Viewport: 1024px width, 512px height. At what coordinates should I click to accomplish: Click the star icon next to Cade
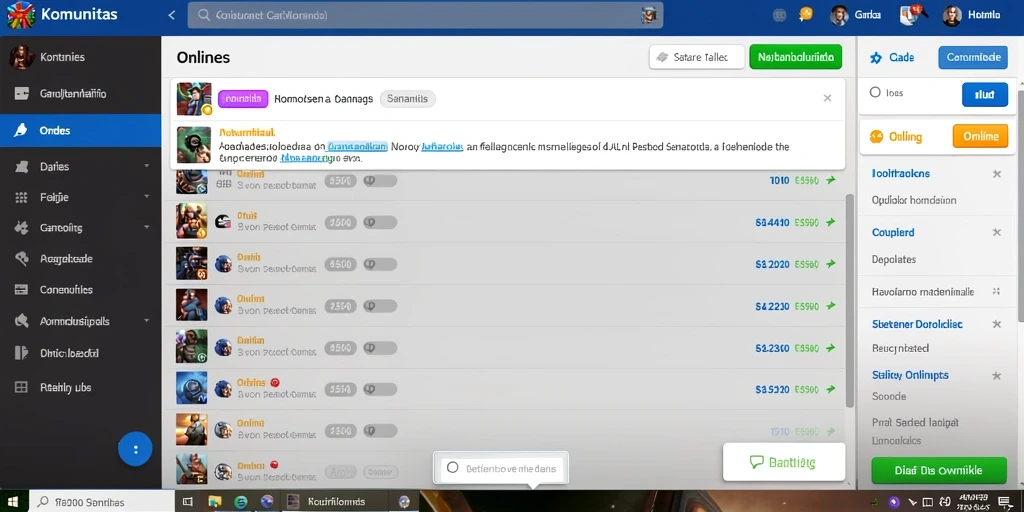point(876,58)
